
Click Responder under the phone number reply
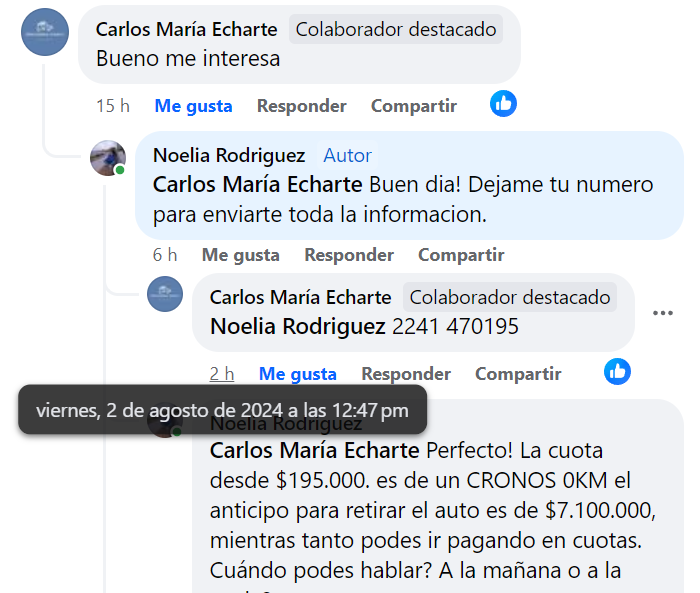click(x=405, y=374)
